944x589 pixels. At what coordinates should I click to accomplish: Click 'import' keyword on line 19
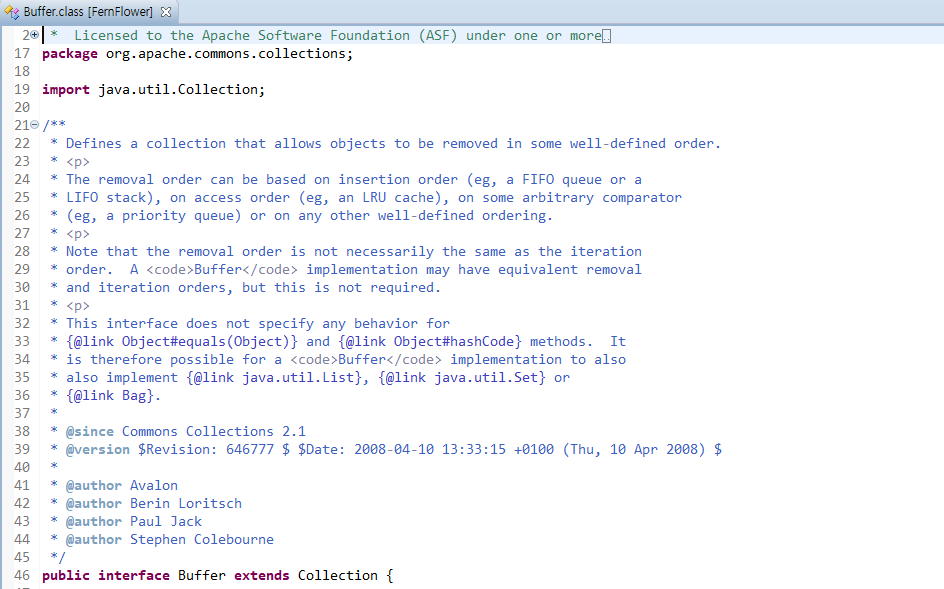pyautogui.click(x=66, y=90)
